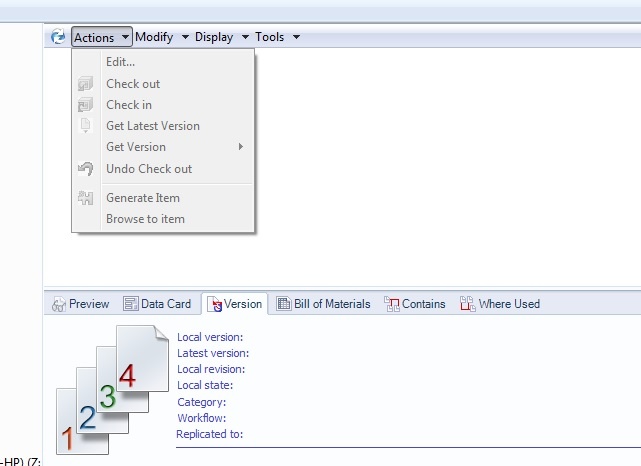Select Check out menu entry
This screenshot has width=641, height=466.
[x=163, y=84]
